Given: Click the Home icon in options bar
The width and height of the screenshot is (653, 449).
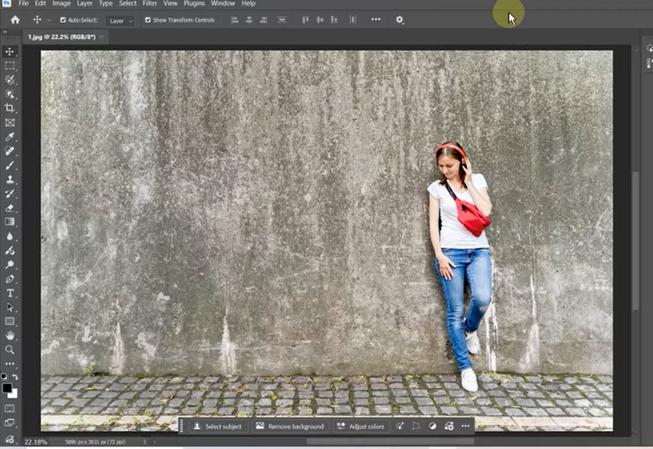Looking at the screenshot, I should tap(15, 19).
